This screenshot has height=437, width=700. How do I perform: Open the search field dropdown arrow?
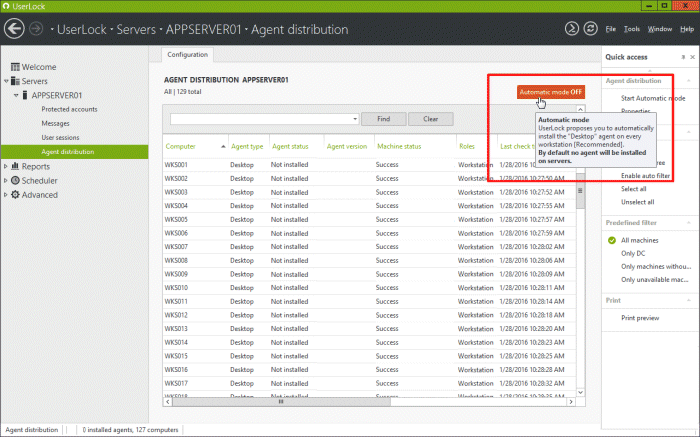(x=355, y=118)
